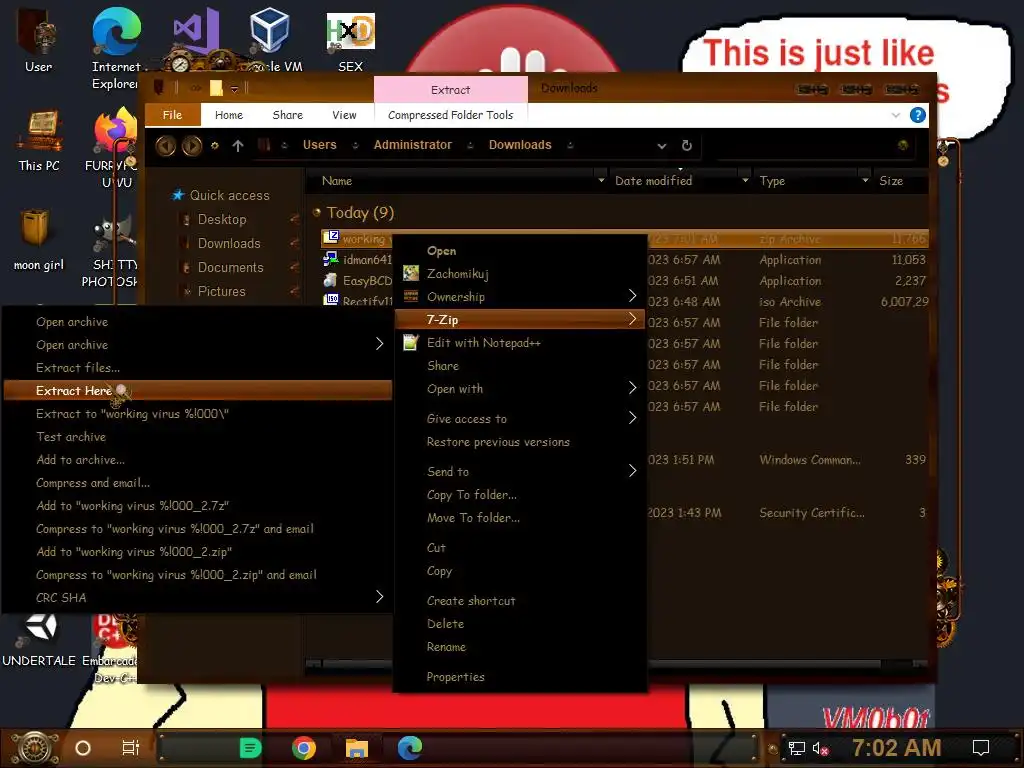The height and width of the screenshot is (768, 1024).
Task: Select Properties in the context menu
Action: point(520,677)
